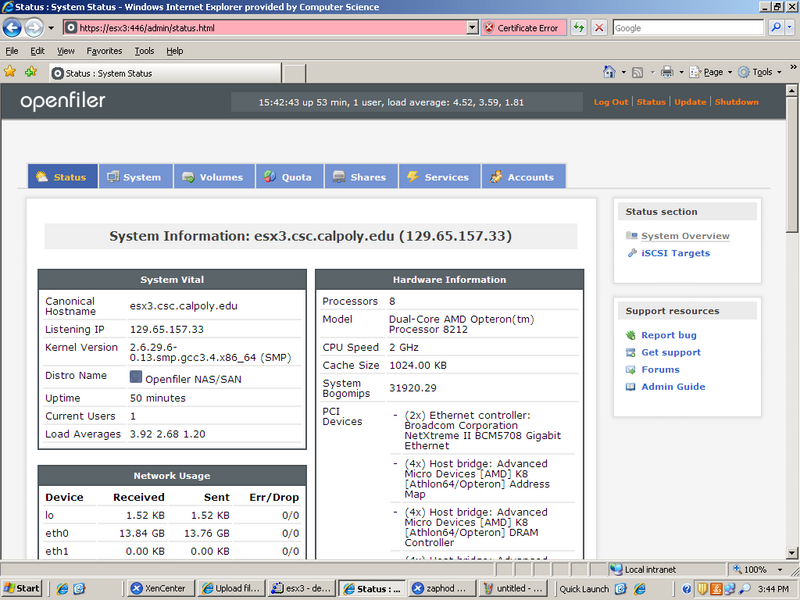Viewport: 800px width, 600px height.
Task: Click the Update link
Action: [x=690, y=102]
